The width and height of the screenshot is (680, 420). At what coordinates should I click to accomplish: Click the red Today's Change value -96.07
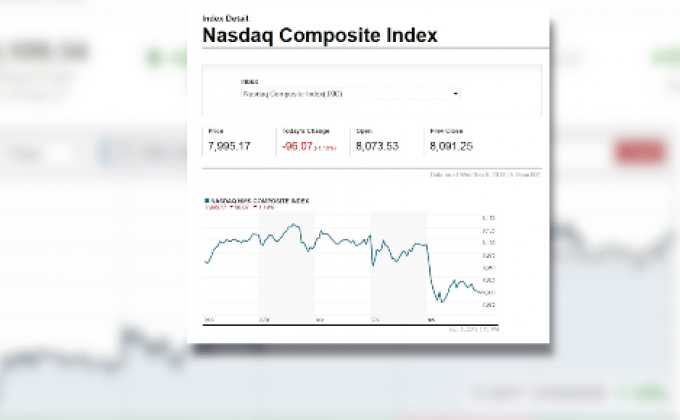(297, 146)
